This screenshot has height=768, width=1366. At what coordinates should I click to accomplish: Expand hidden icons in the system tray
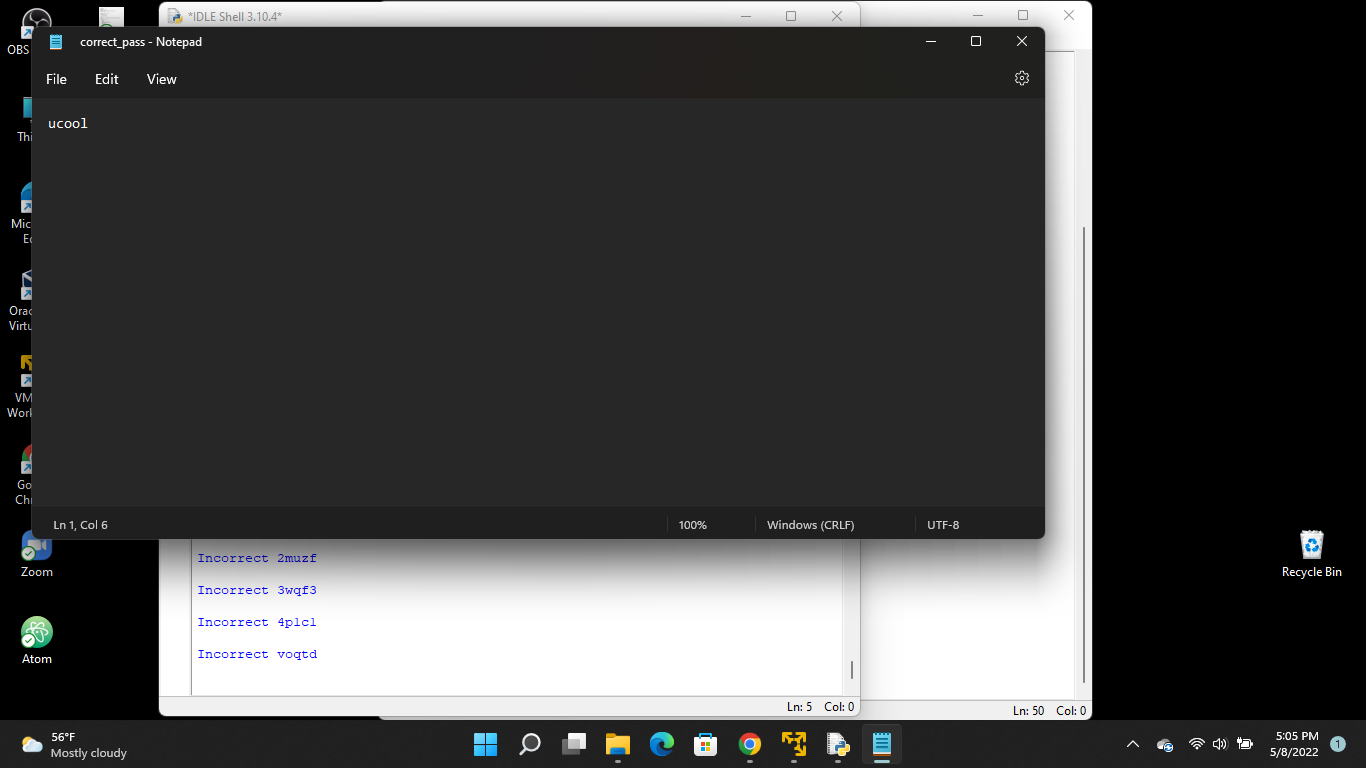(1133, 744)
